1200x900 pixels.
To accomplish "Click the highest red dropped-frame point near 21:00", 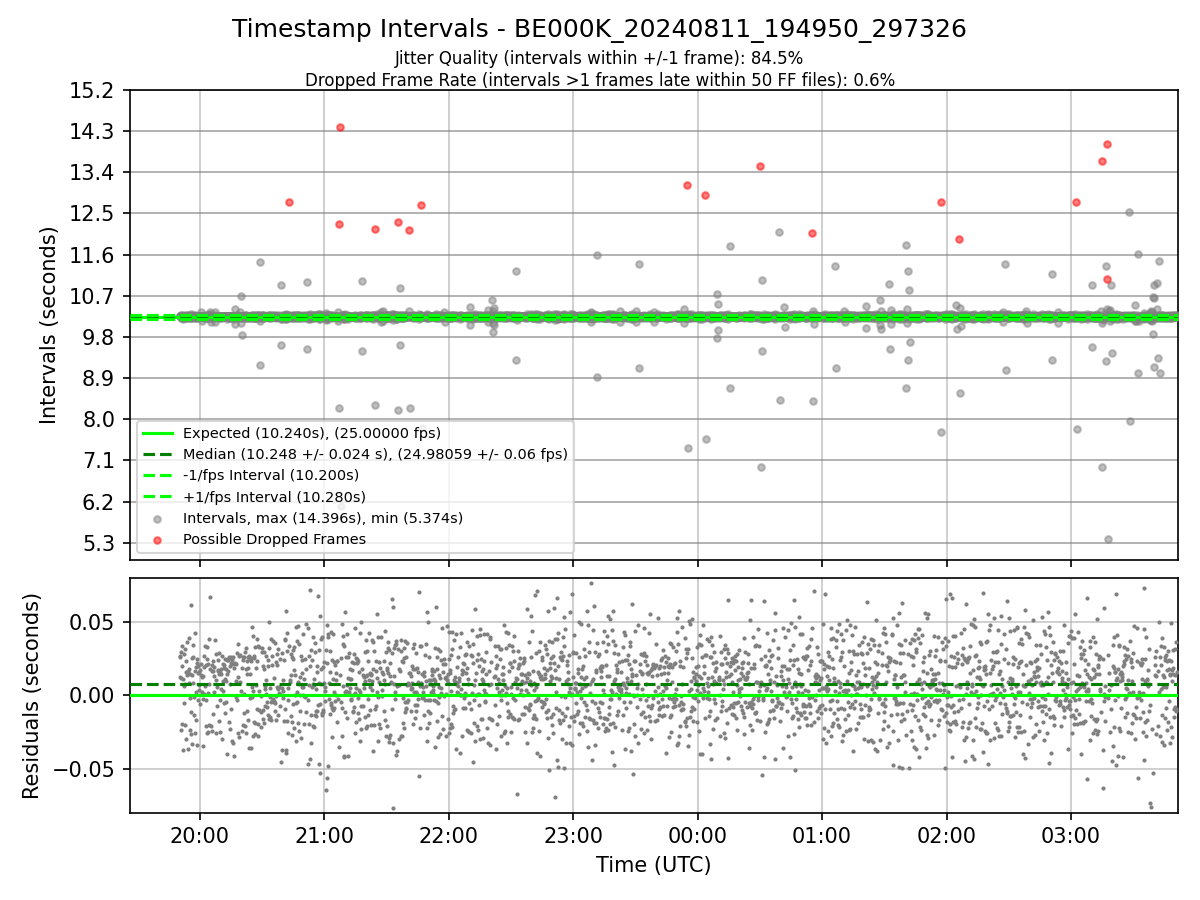I will [x=340, y=127].
